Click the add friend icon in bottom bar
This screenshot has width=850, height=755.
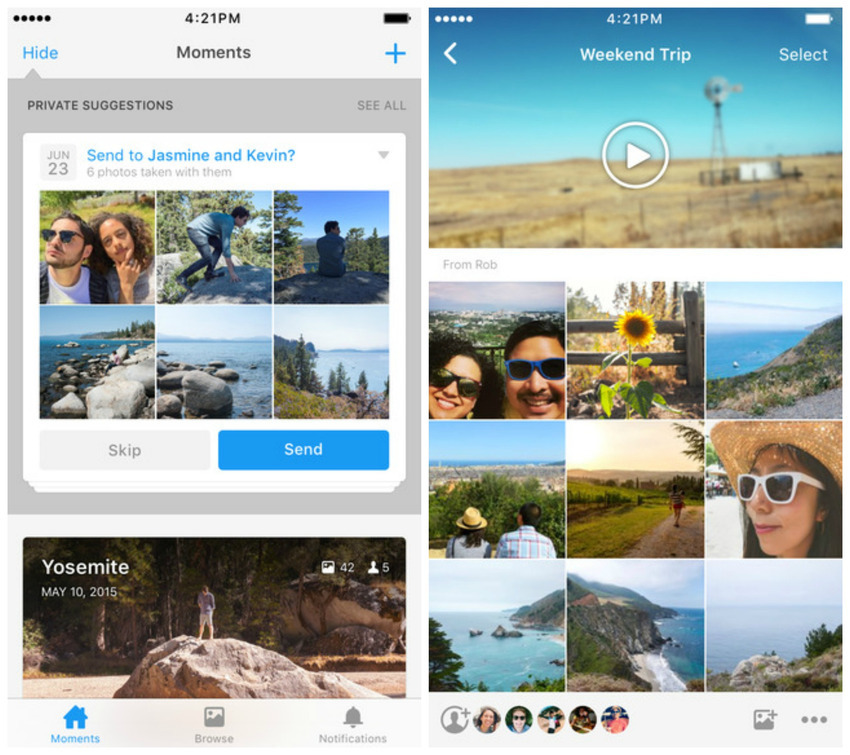coord(455,719)
